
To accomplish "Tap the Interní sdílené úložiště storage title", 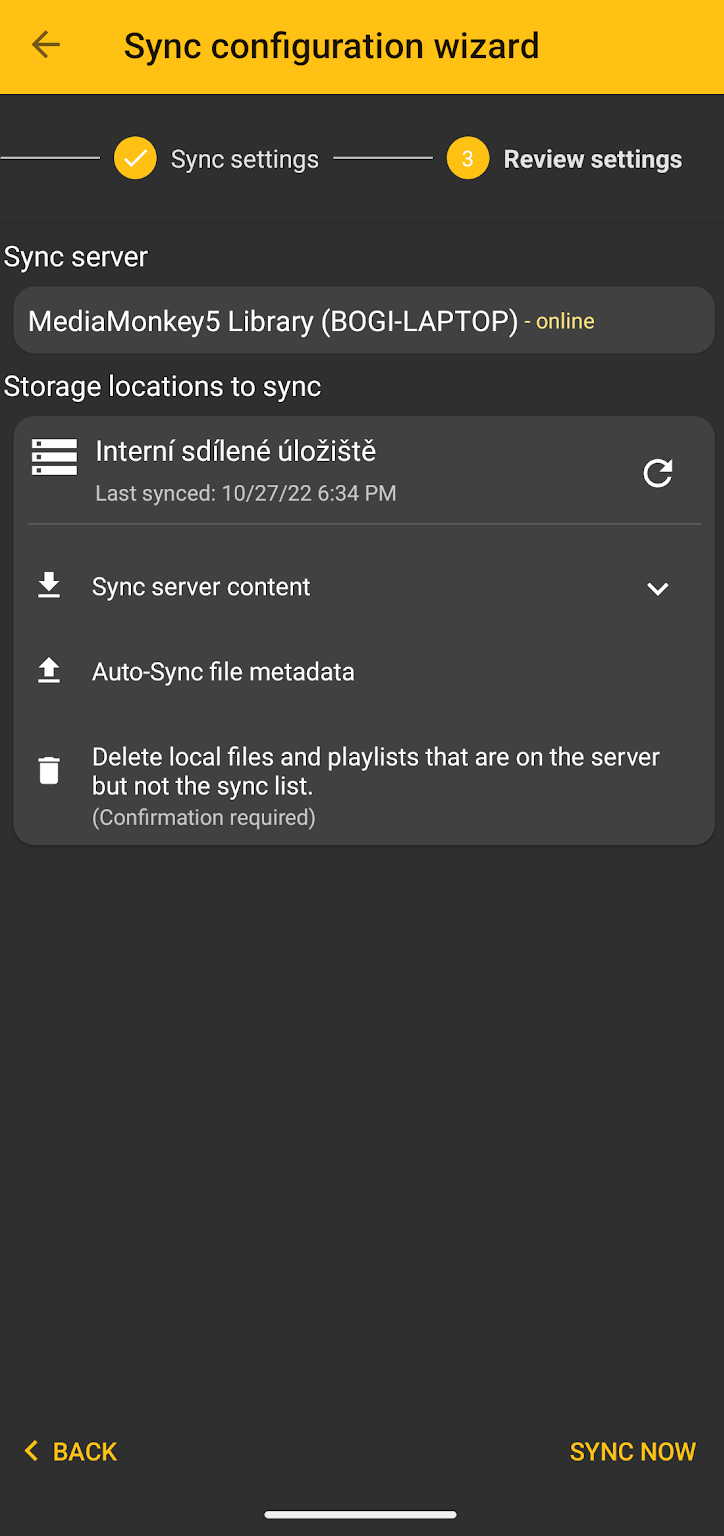I will (235, 452).
